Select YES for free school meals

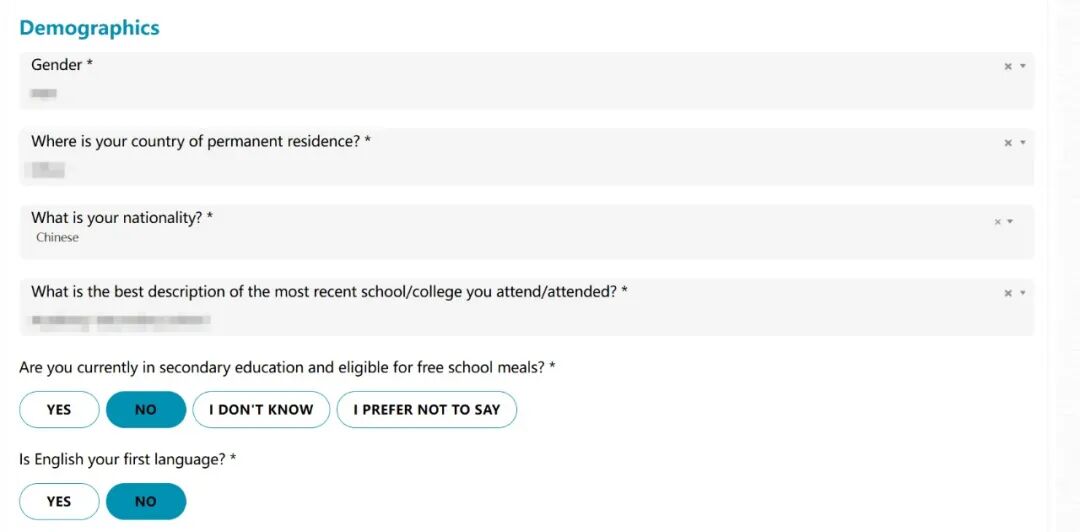point(59,409)
